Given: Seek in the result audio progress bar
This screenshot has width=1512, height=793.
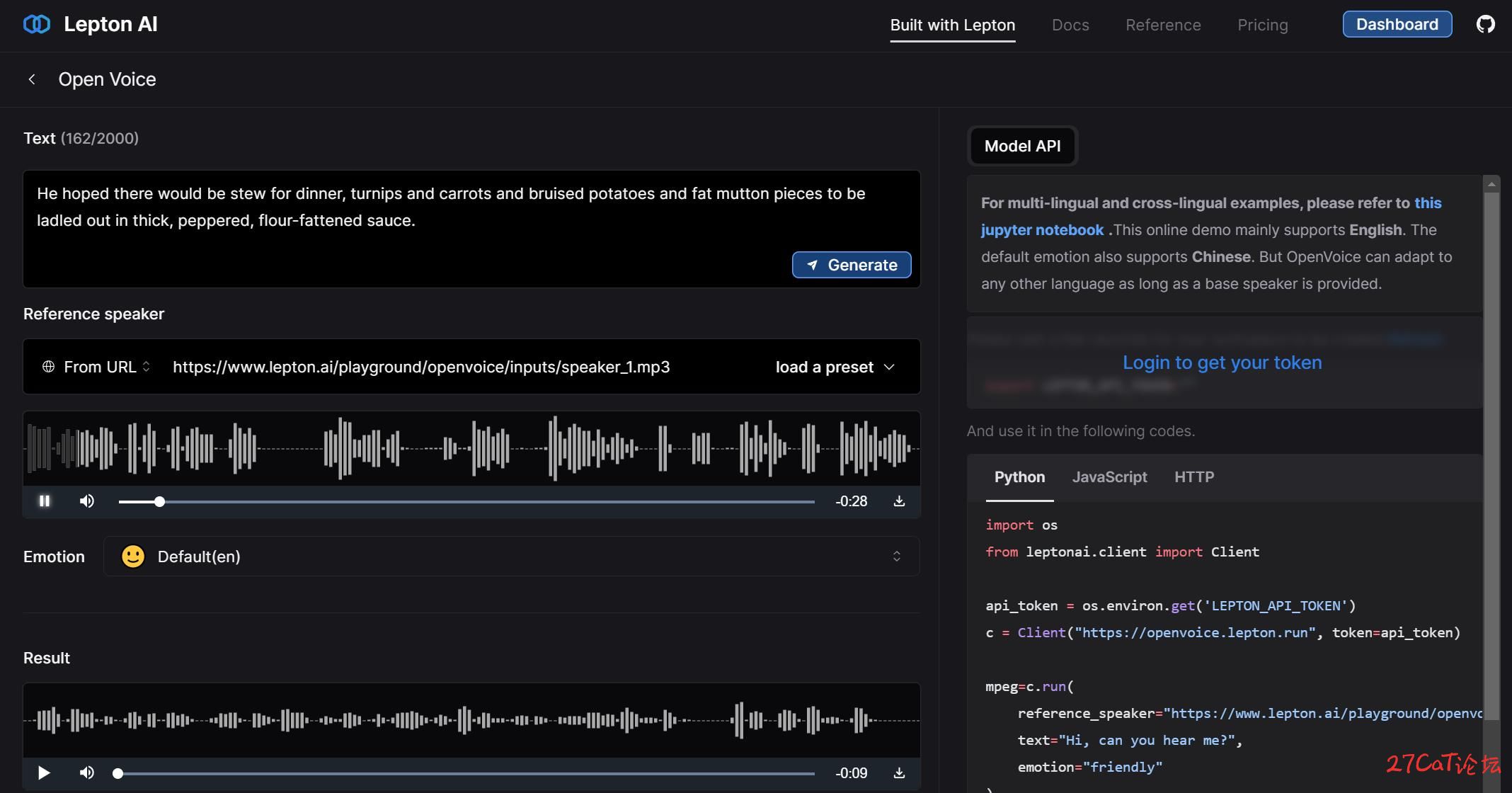Looking at the screenshot, I should click(466, 773).
